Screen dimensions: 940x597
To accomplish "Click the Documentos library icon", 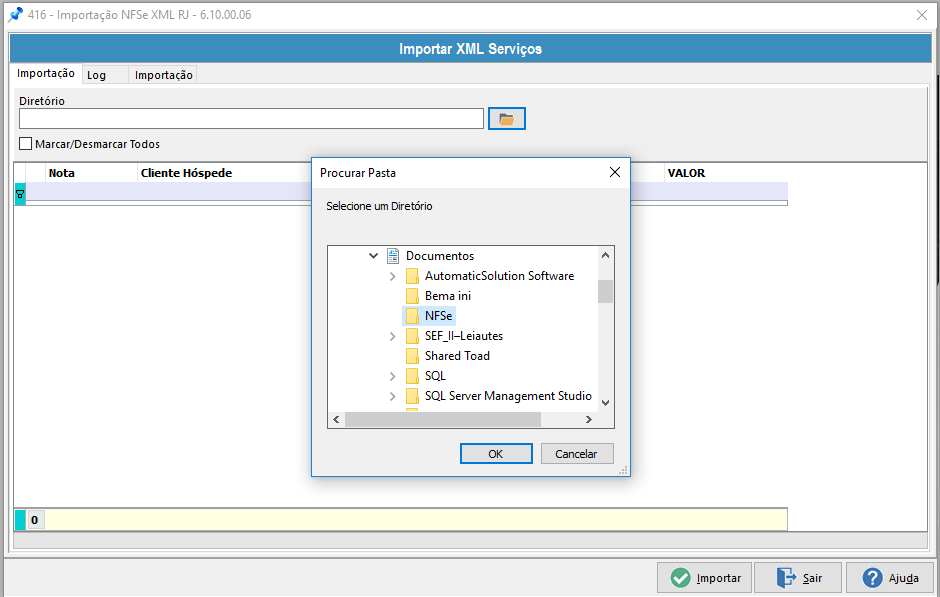I will click(393, 256).
